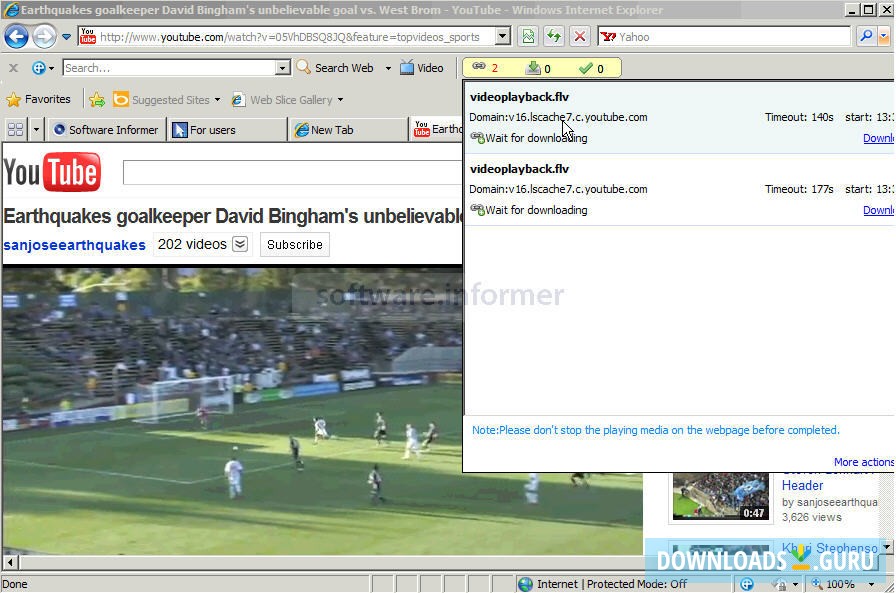The height and width of the screenshot is (593, 896).
Task: Click Wait for downloading icon in second entry
Action: tap(477, 210)
